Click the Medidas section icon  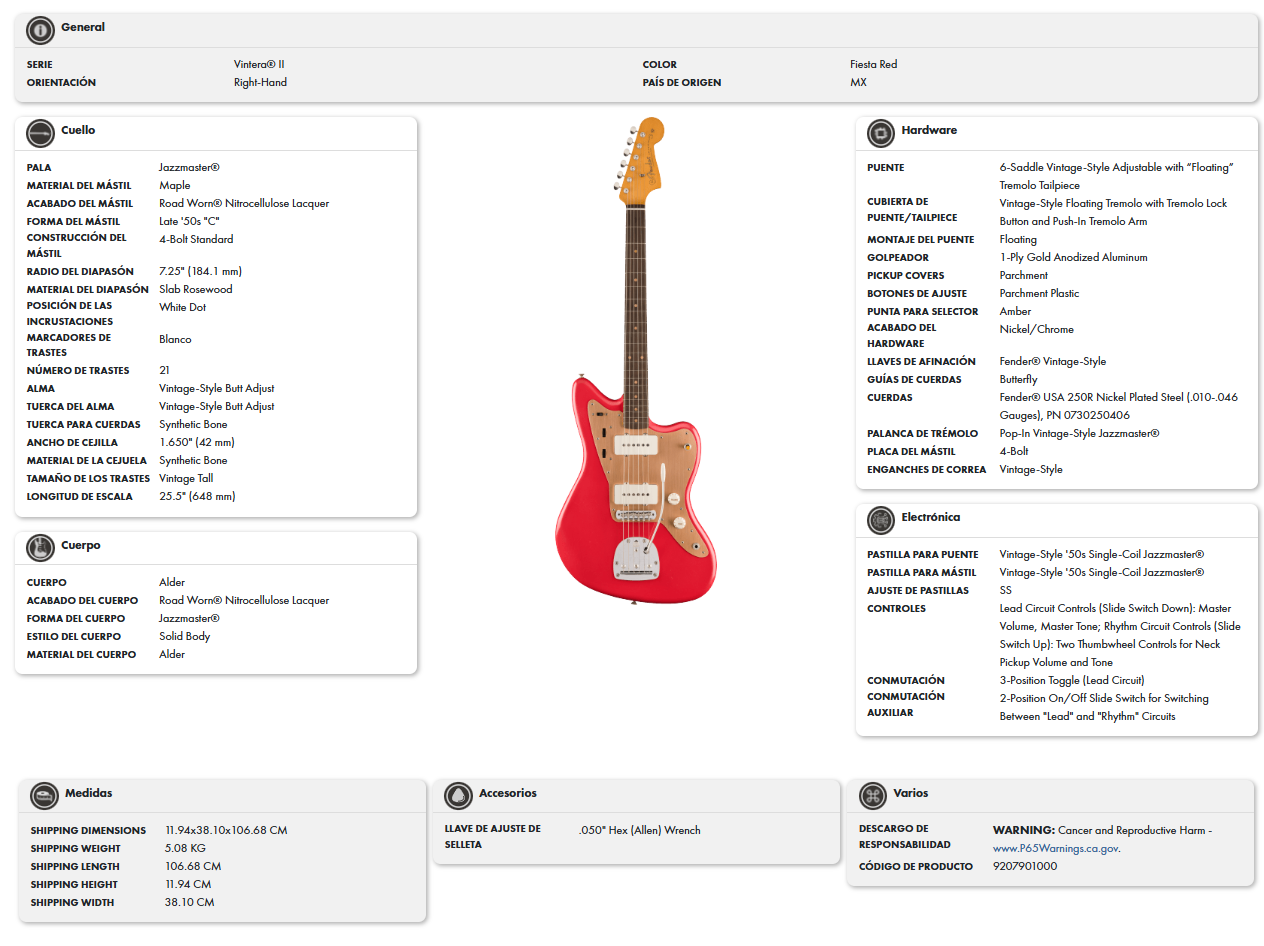(44, 796)
